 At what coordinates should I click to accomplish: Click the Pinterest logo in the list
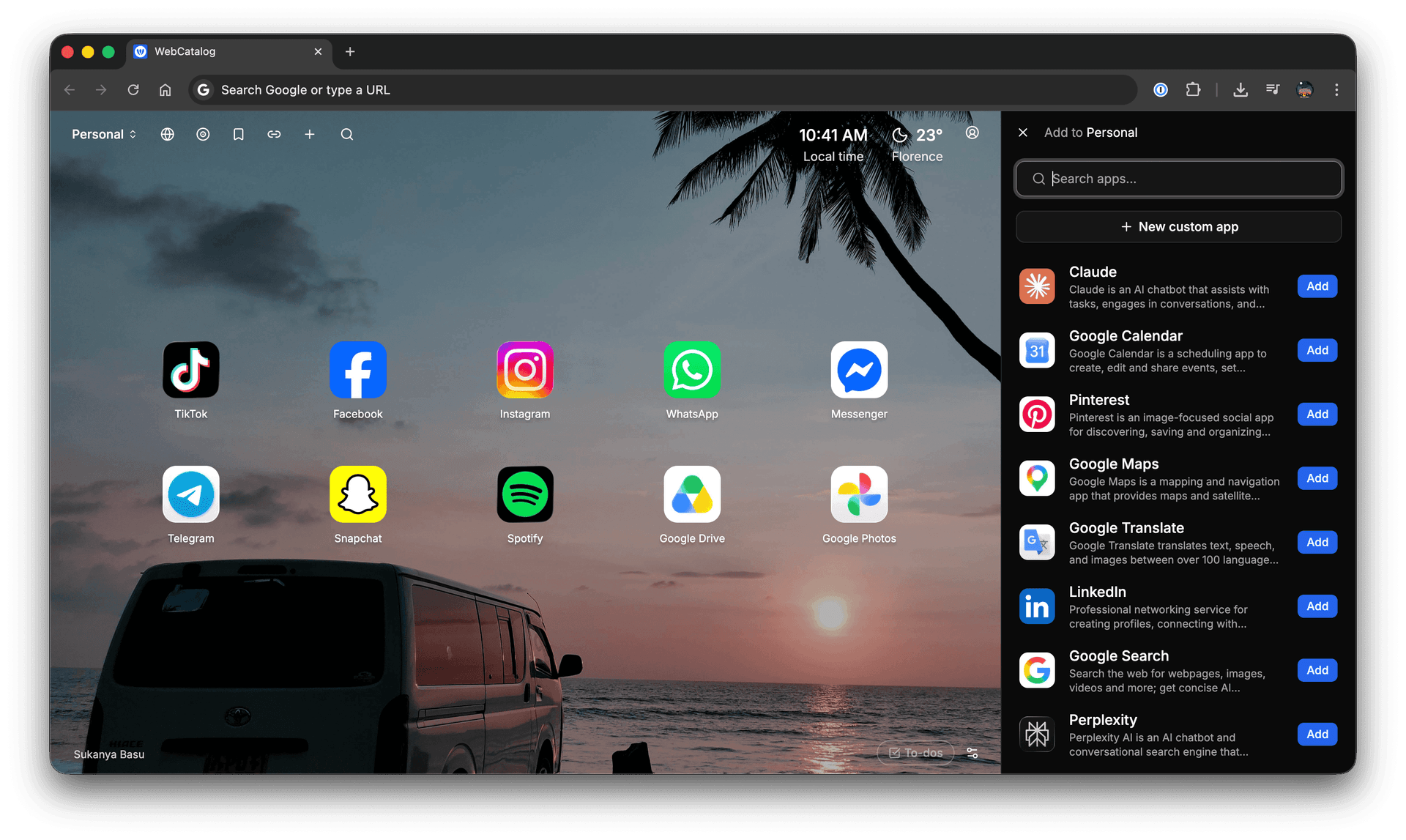click(x=1037, y=415)
